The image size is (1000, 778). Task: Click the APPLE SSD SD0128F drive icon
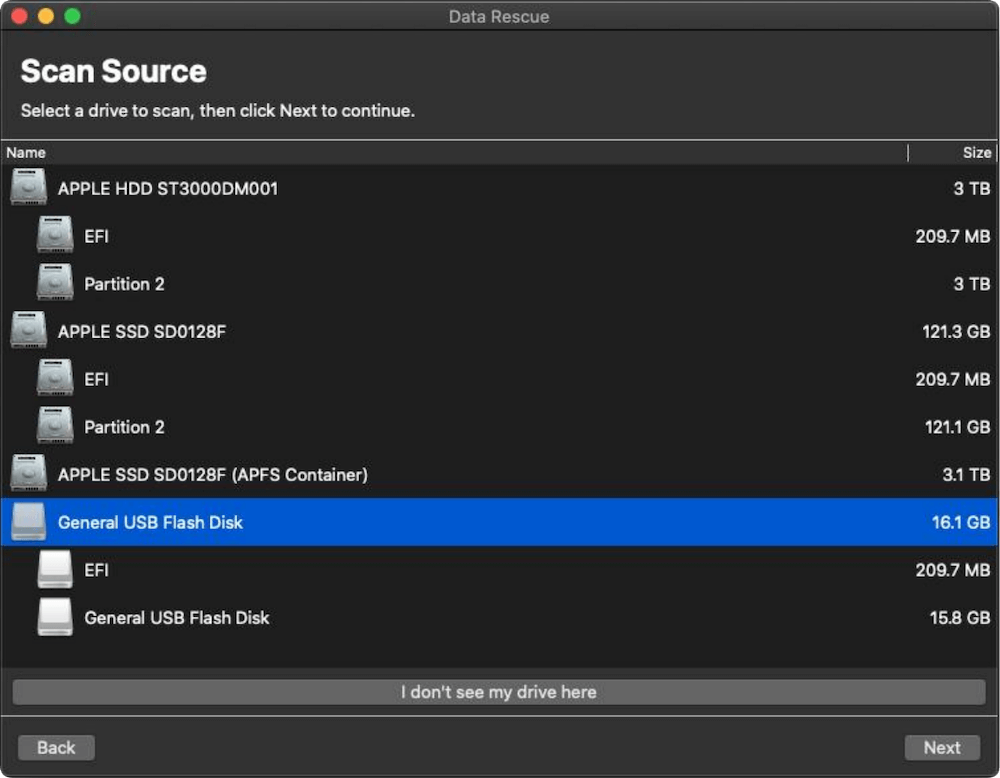[28, 331]
